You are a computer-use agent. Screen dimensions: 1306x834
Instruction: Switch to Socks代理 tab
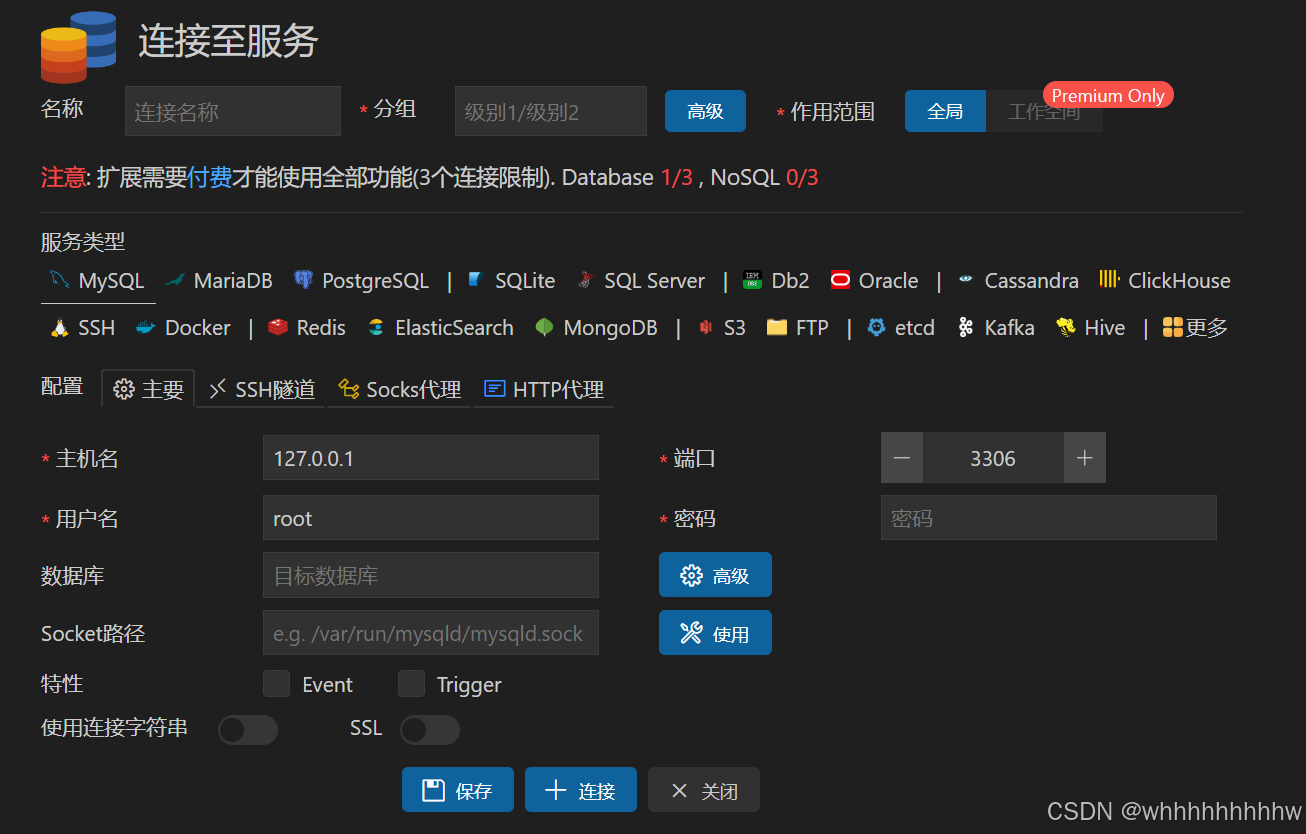399,389
